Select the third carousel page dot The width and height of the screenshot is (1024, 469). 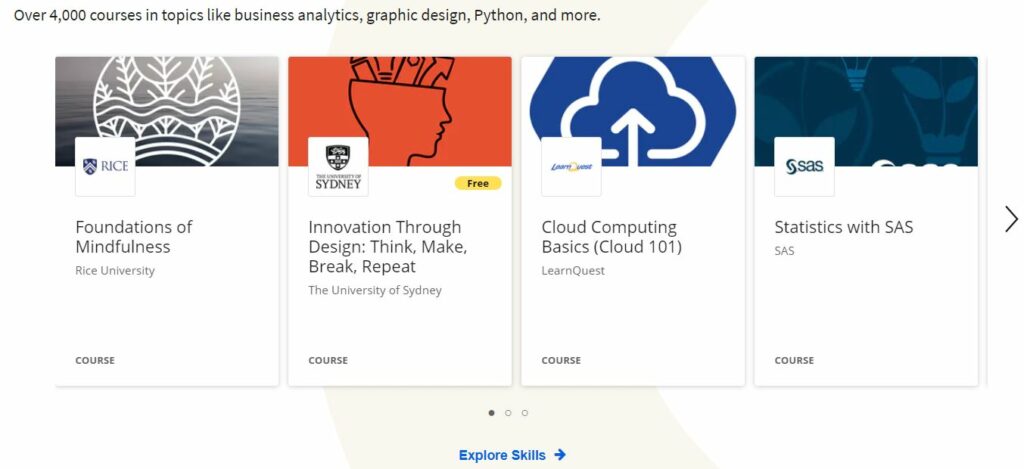point(525,413)
